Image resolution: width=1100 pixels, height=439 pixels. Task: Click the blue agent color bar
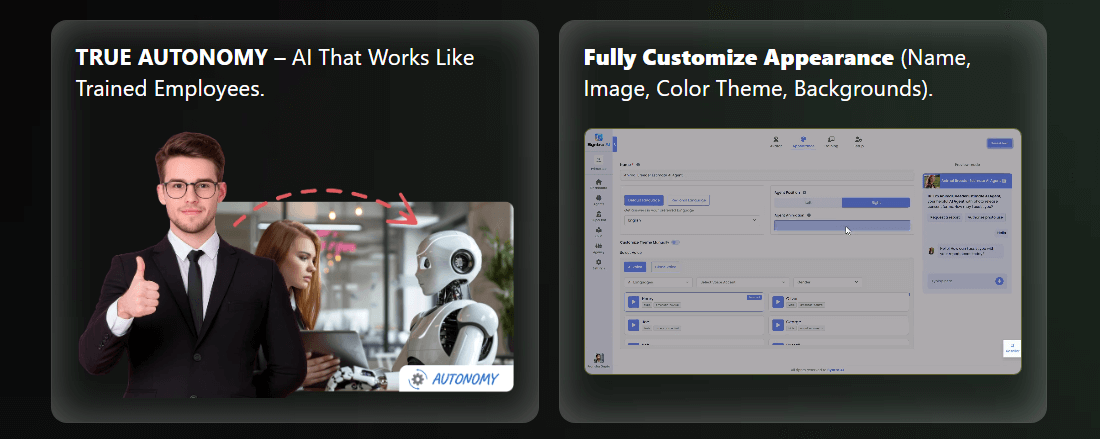841,226
